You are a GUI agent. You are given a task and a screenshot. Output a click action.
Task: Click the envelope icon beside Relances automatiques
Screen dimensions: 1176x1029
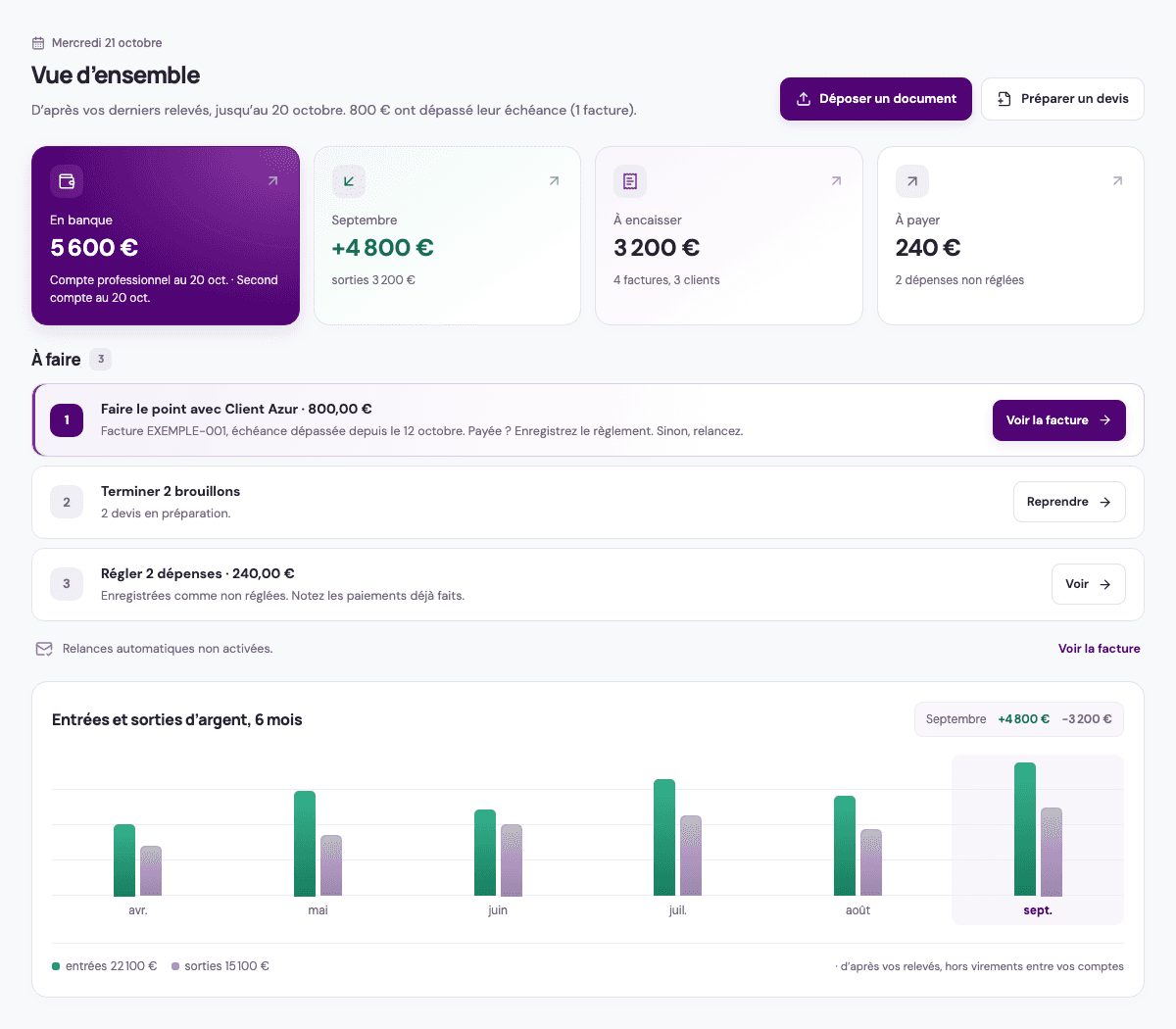44,649
